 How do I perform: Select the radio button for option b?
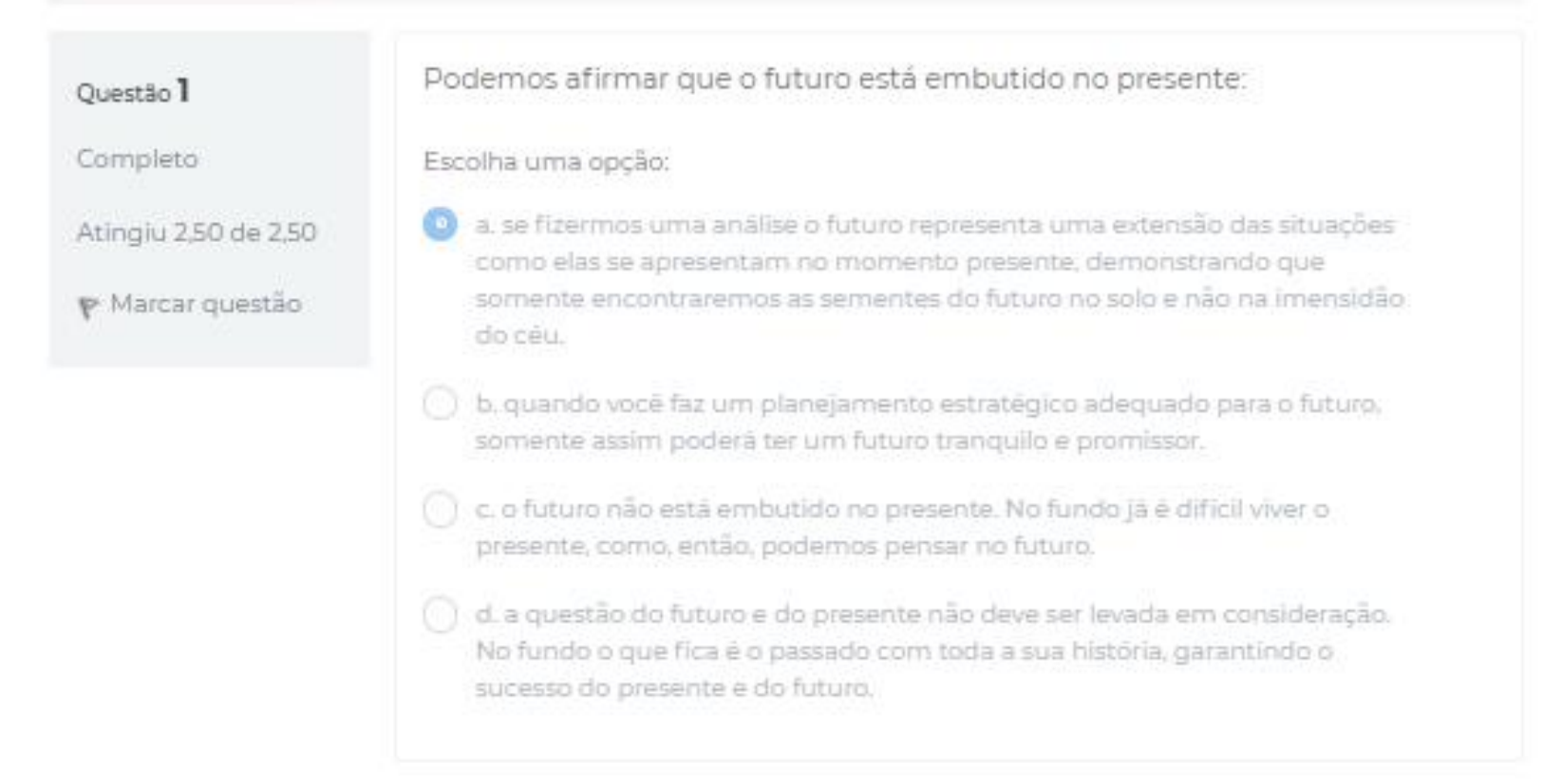coord(440,403)
